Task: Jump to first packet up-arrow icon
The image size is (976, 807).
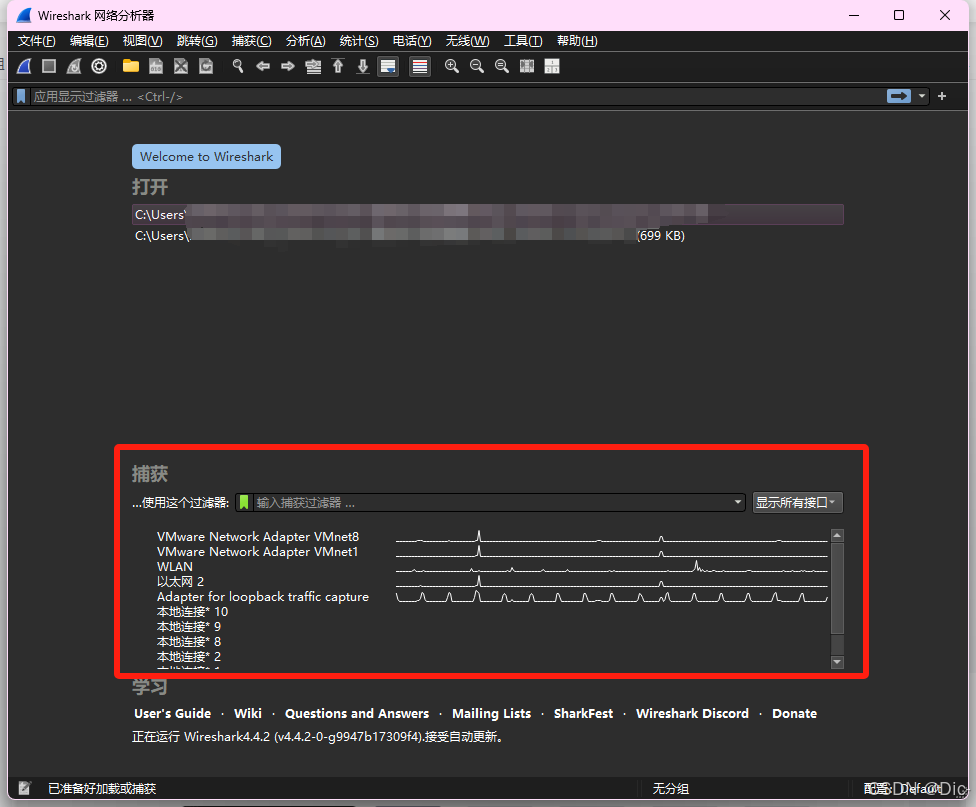Action: [x=338, y=66]
